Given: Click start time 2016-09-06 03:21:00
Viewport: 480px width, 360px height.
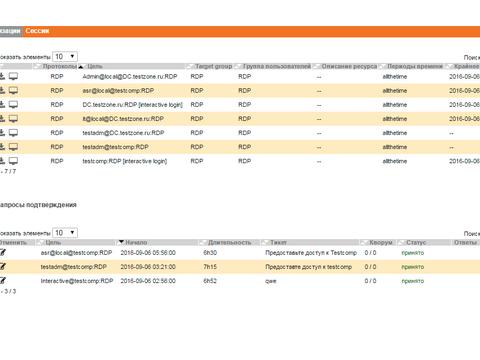Looking at the screenshot, I should pyautogui.click(x=148, y=267).
